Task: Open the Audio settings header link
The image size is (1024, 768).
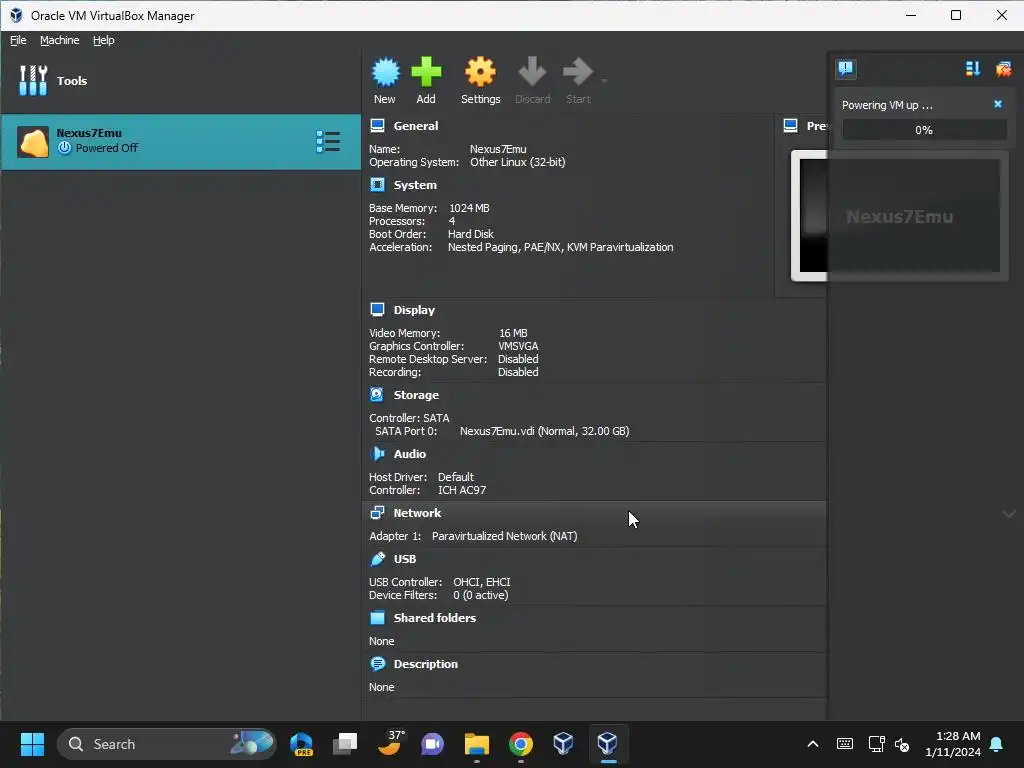Action: click(409, 454)
